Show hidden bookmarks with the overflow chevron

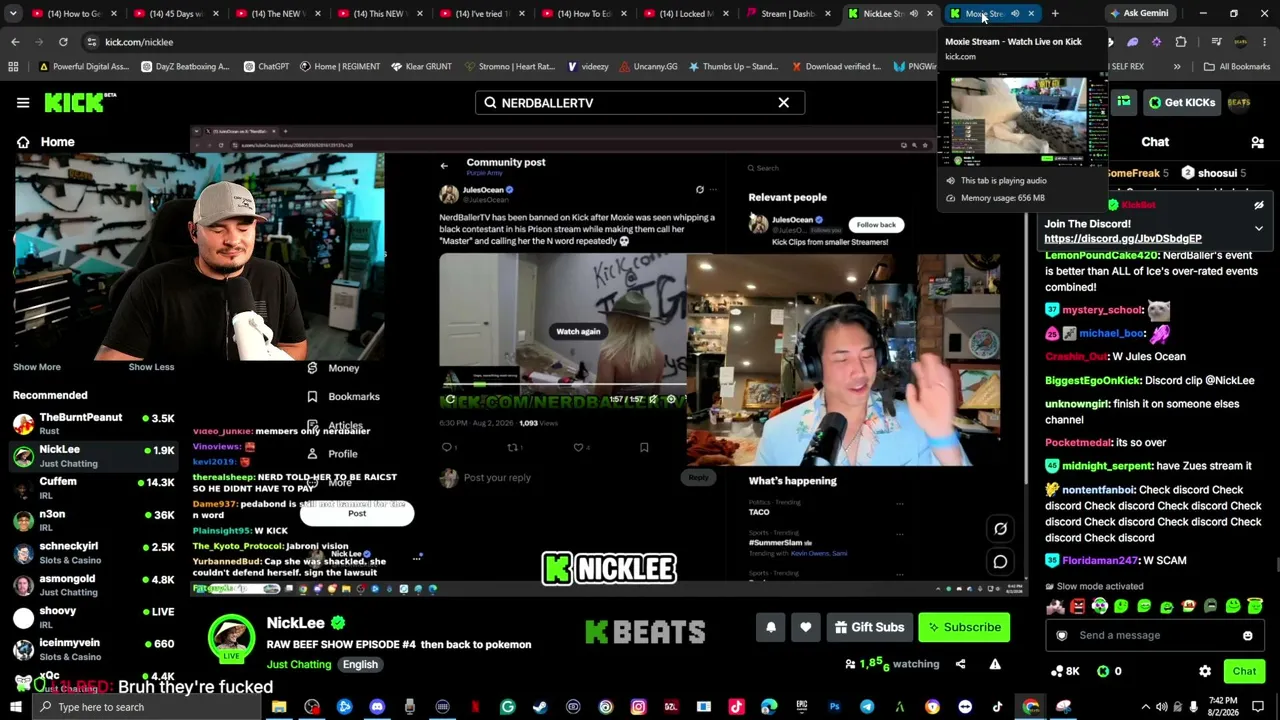[x=1177, y=67]
